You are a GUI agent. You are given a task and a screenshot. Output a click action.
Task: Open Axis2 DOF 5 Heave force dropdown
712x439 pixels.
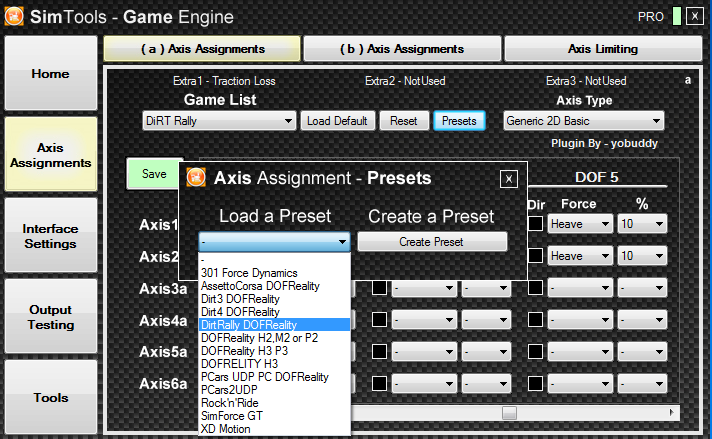(580, 256)
